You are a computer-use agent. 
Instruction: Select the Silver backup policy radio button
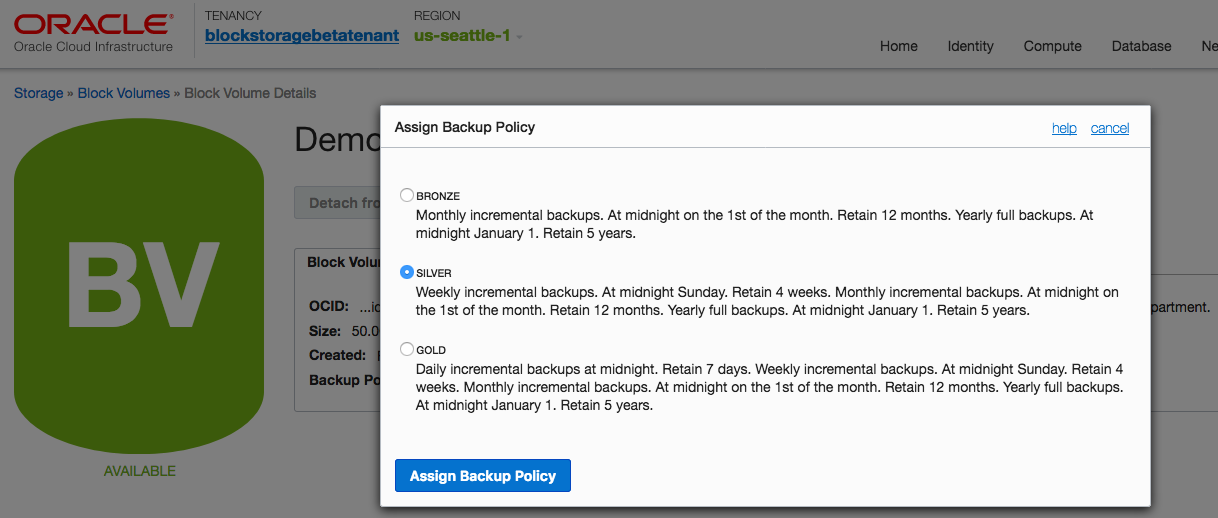coord(407,272)
